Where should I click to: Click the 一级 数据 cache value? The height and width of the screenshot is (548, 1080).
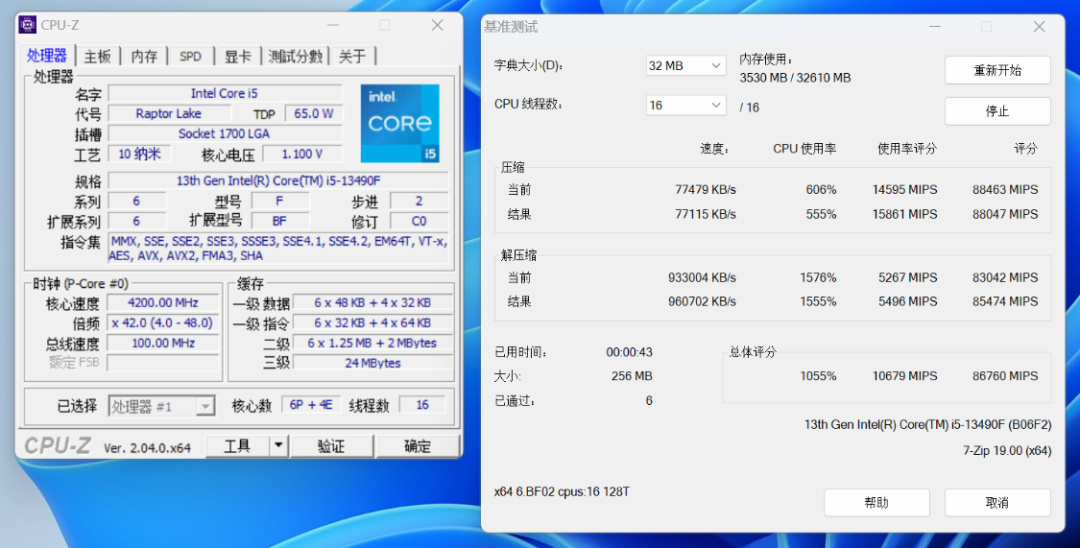point(373,303)
